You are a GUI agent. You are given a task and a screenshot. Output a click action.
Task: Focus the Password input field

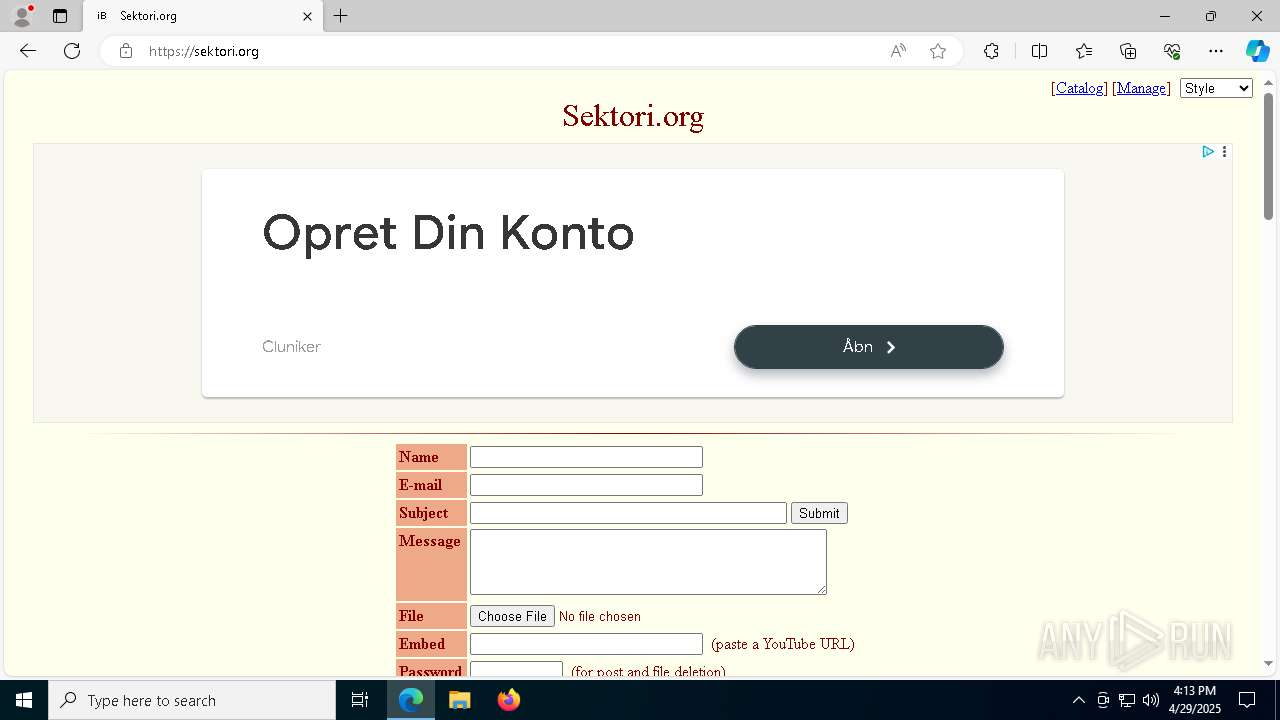click(x=516, y=670)
